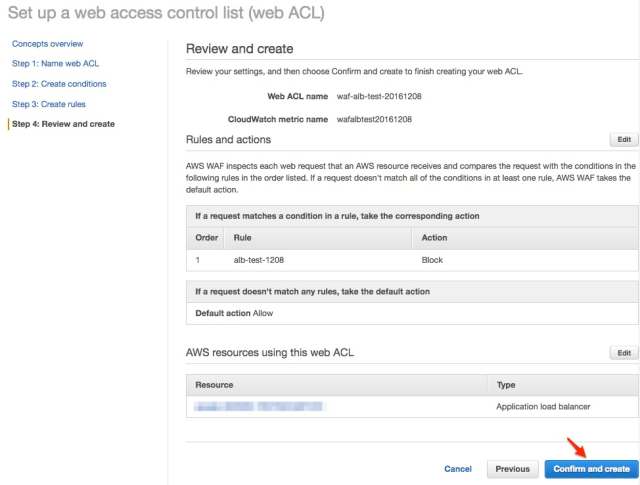Click the Type column header
This screenshot has width=640, height=485.
point(506,385)
